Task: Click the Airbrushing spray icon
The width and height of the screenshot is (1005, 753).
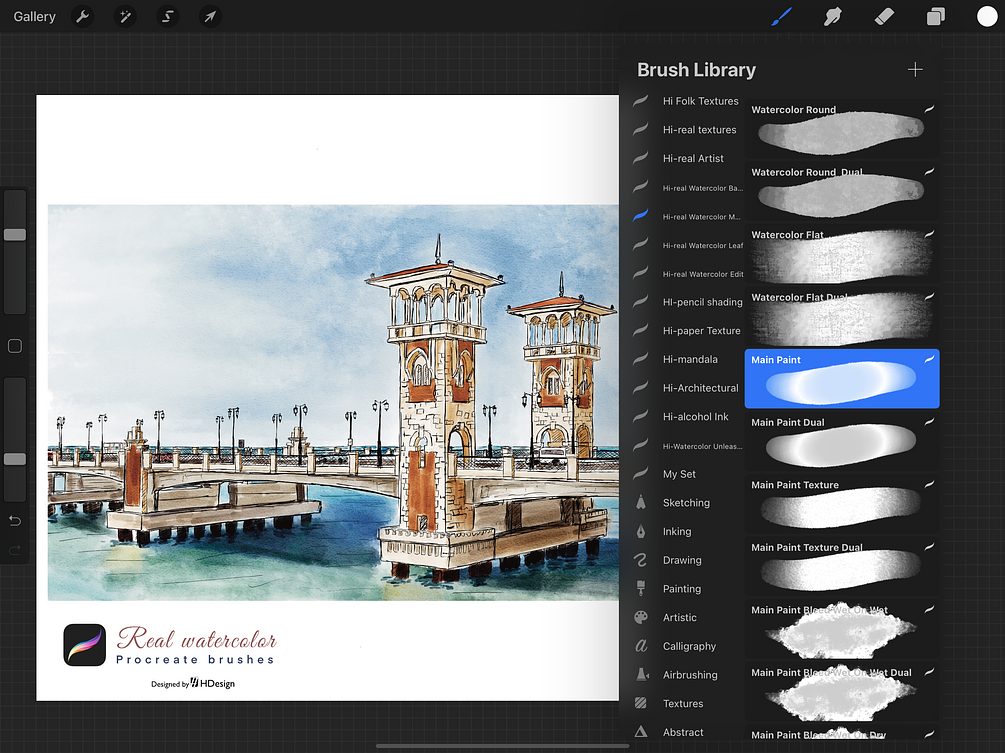Action: (x=641, y=674)
